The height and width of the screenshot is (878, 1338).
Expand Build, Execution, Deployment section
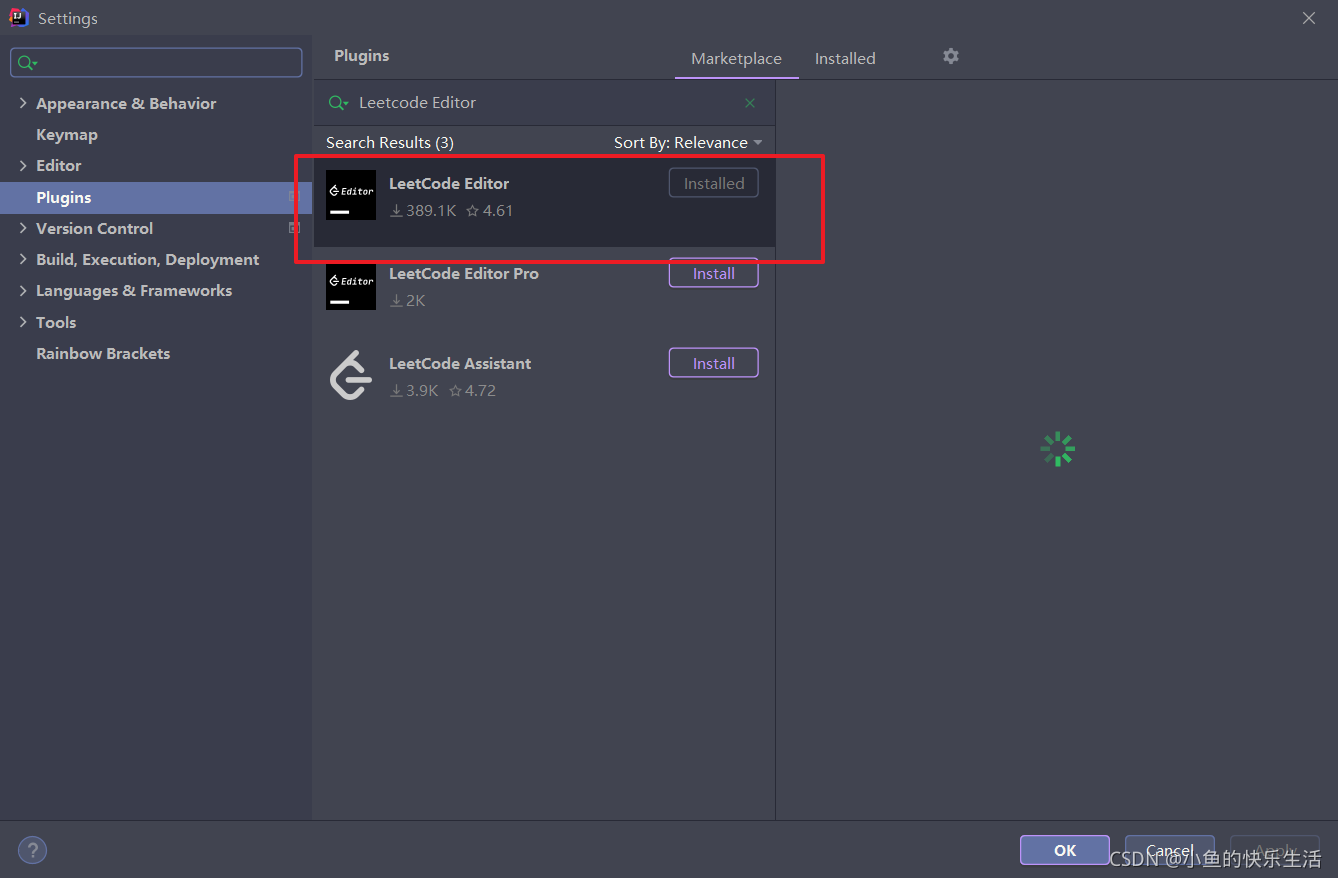[x=23, y=259]
